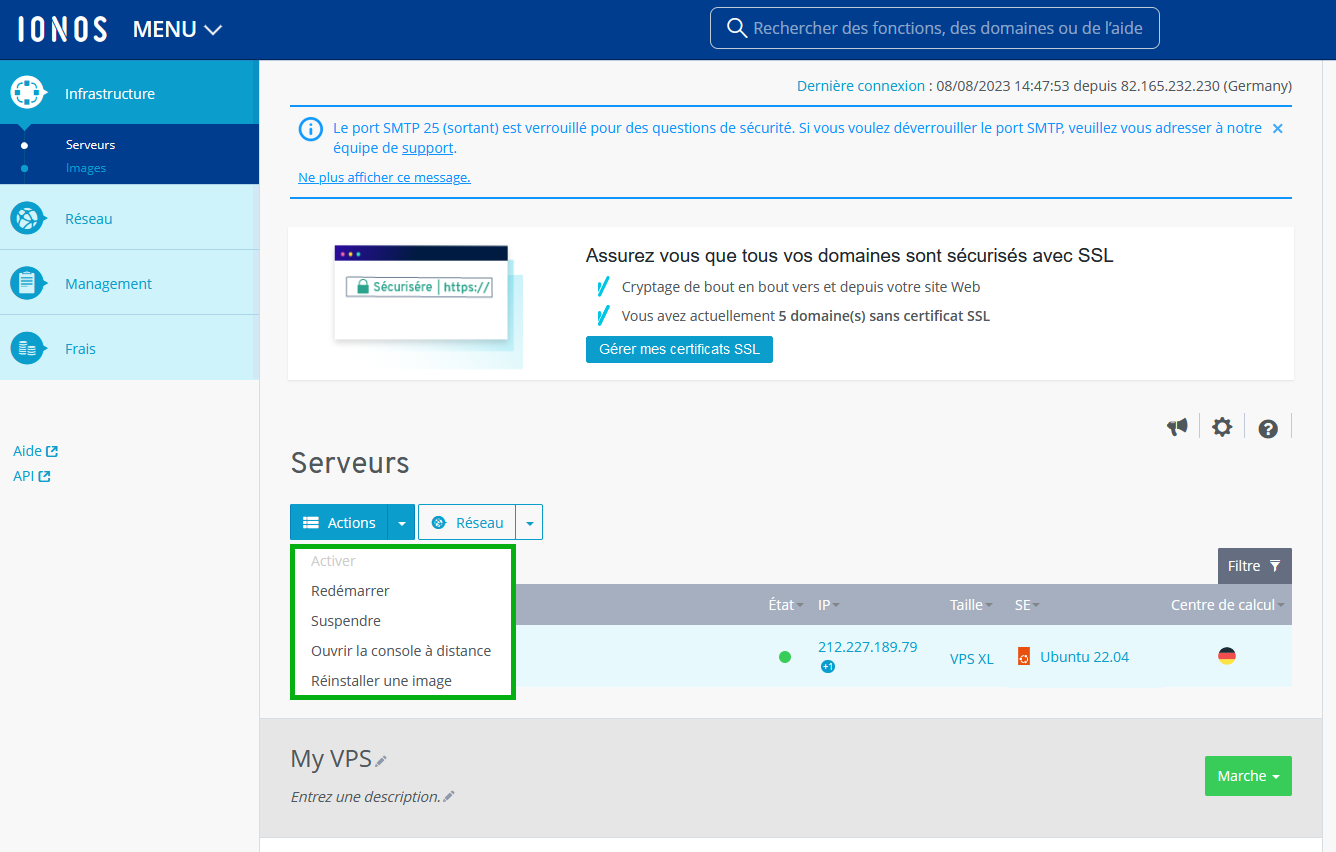Click Gérer mes certificats SSL button
The width and height of the screenshot is (1336, 852).
(679, 349)
